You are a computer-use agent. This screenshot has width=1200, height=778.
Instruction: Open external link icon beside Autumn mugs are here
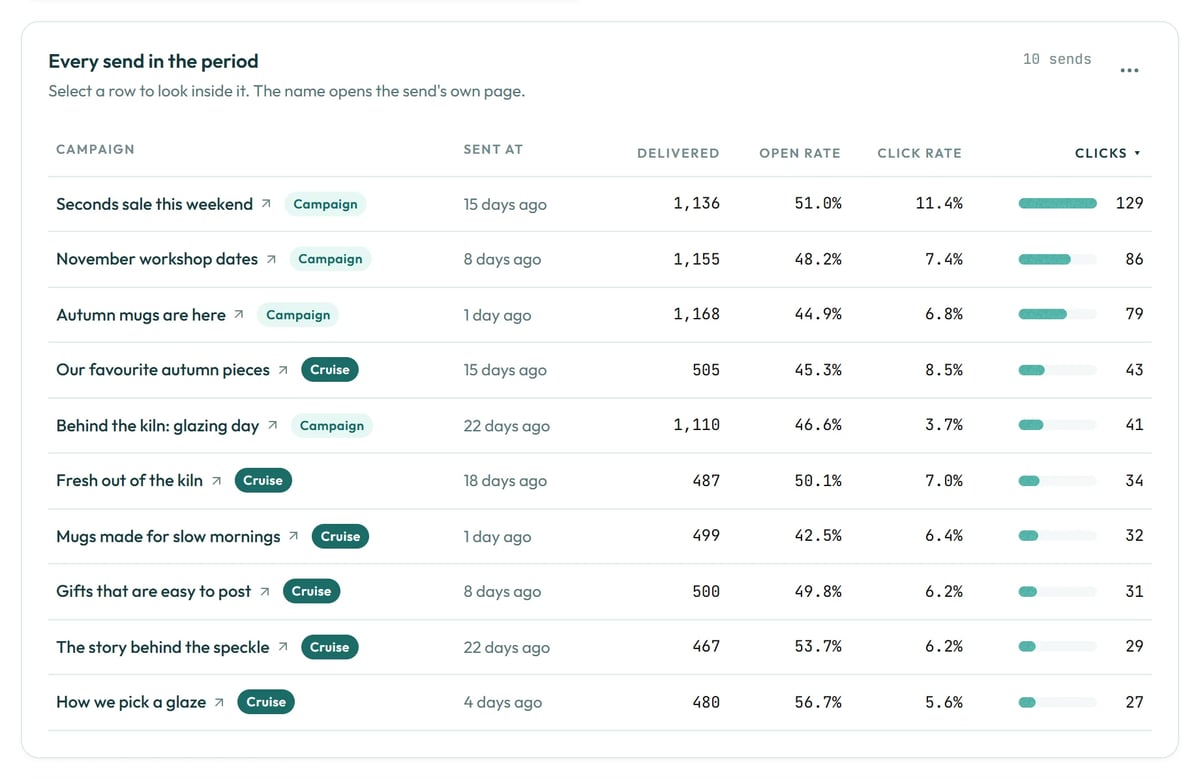(238, 315)
